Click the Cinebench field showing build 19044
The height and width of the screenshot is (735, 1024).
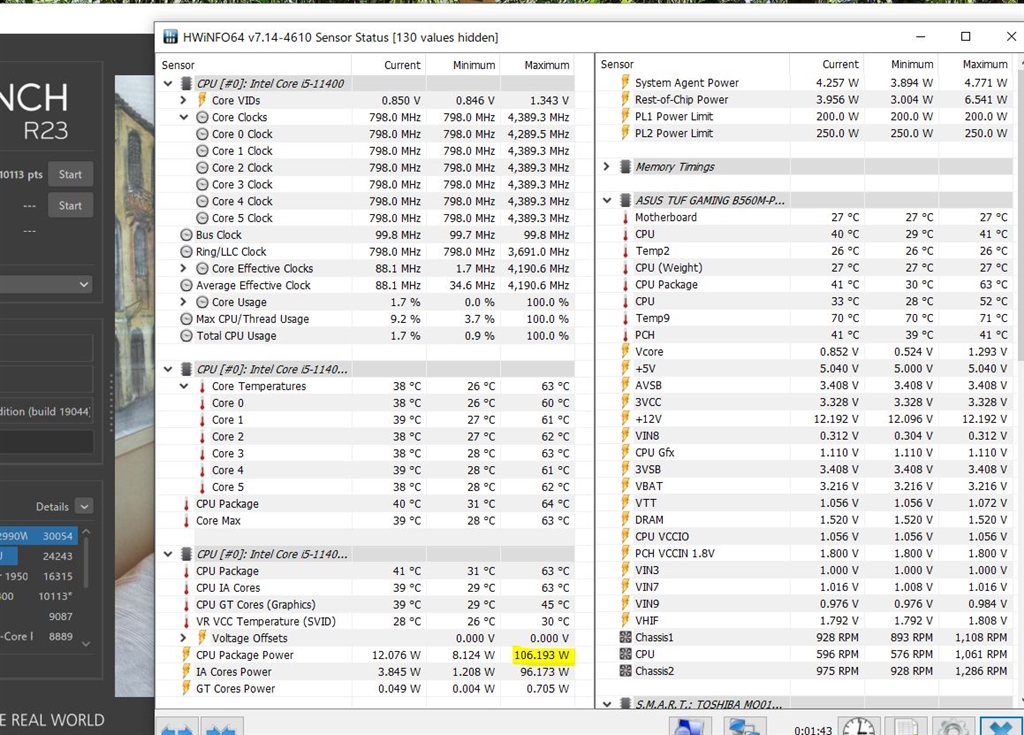tap(46, 411)
